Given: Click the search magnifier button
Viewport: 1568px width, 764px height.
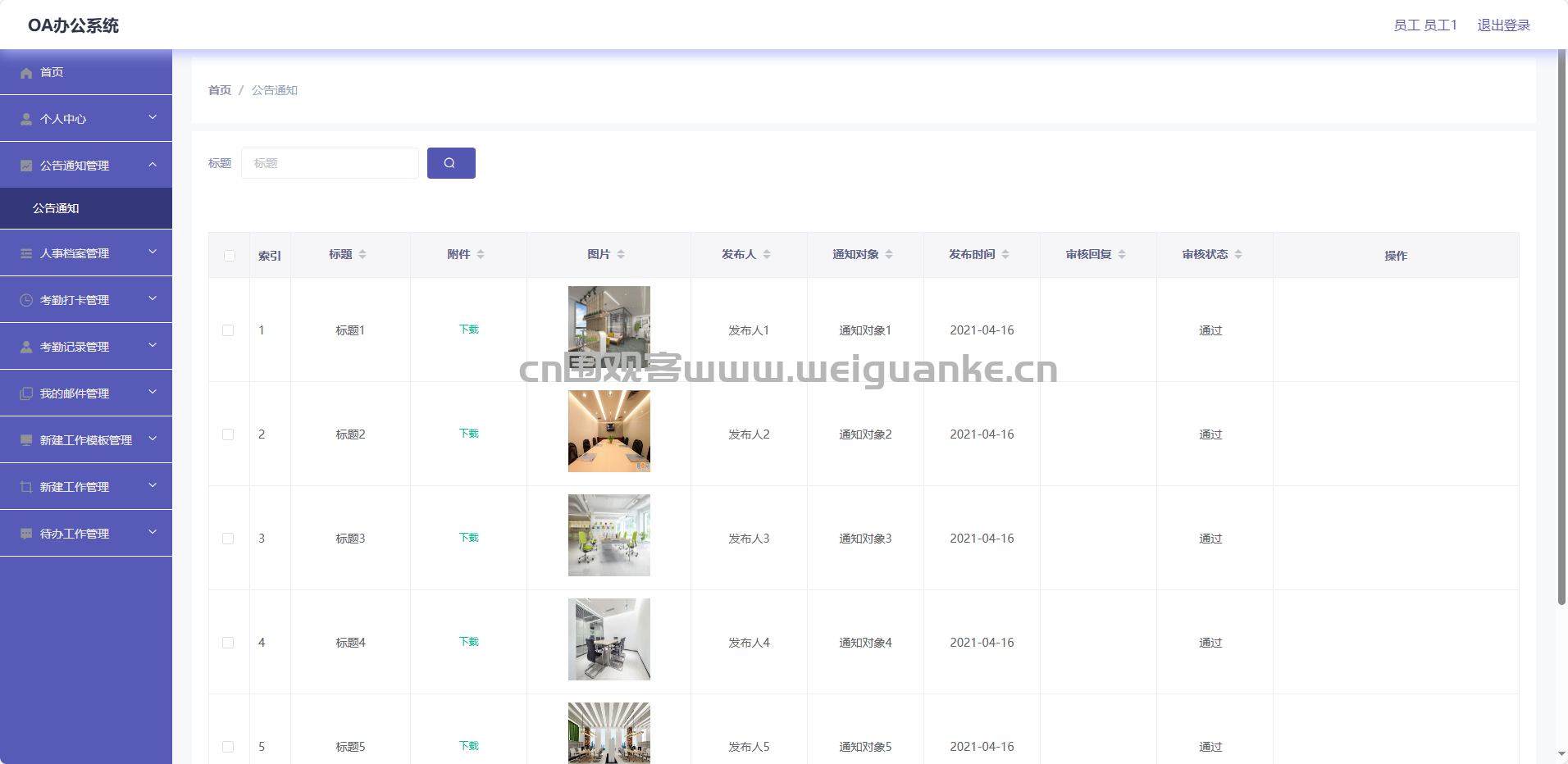Looking at the screenshot, I should 451,163.
